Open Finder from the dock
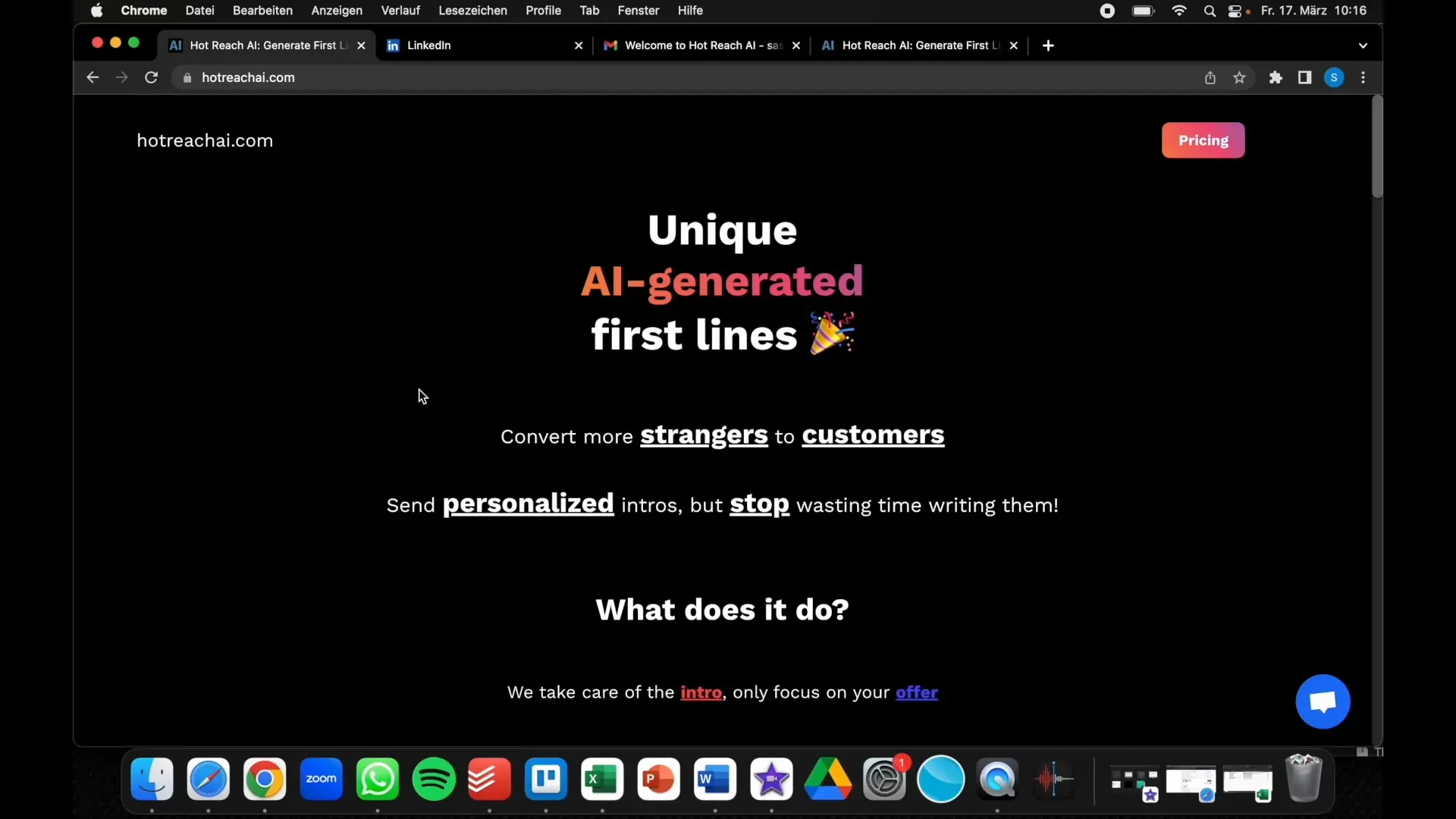This screenshot has width=1456, height=819. coord(152,779)
